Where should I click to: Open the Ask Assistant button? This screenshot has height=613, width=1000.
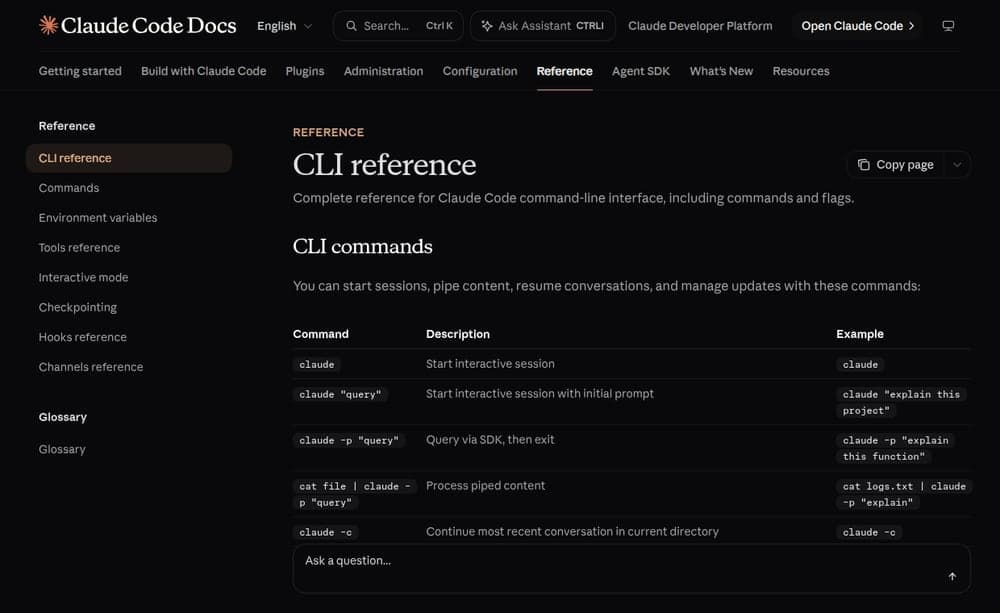click(x=543, y=26)
